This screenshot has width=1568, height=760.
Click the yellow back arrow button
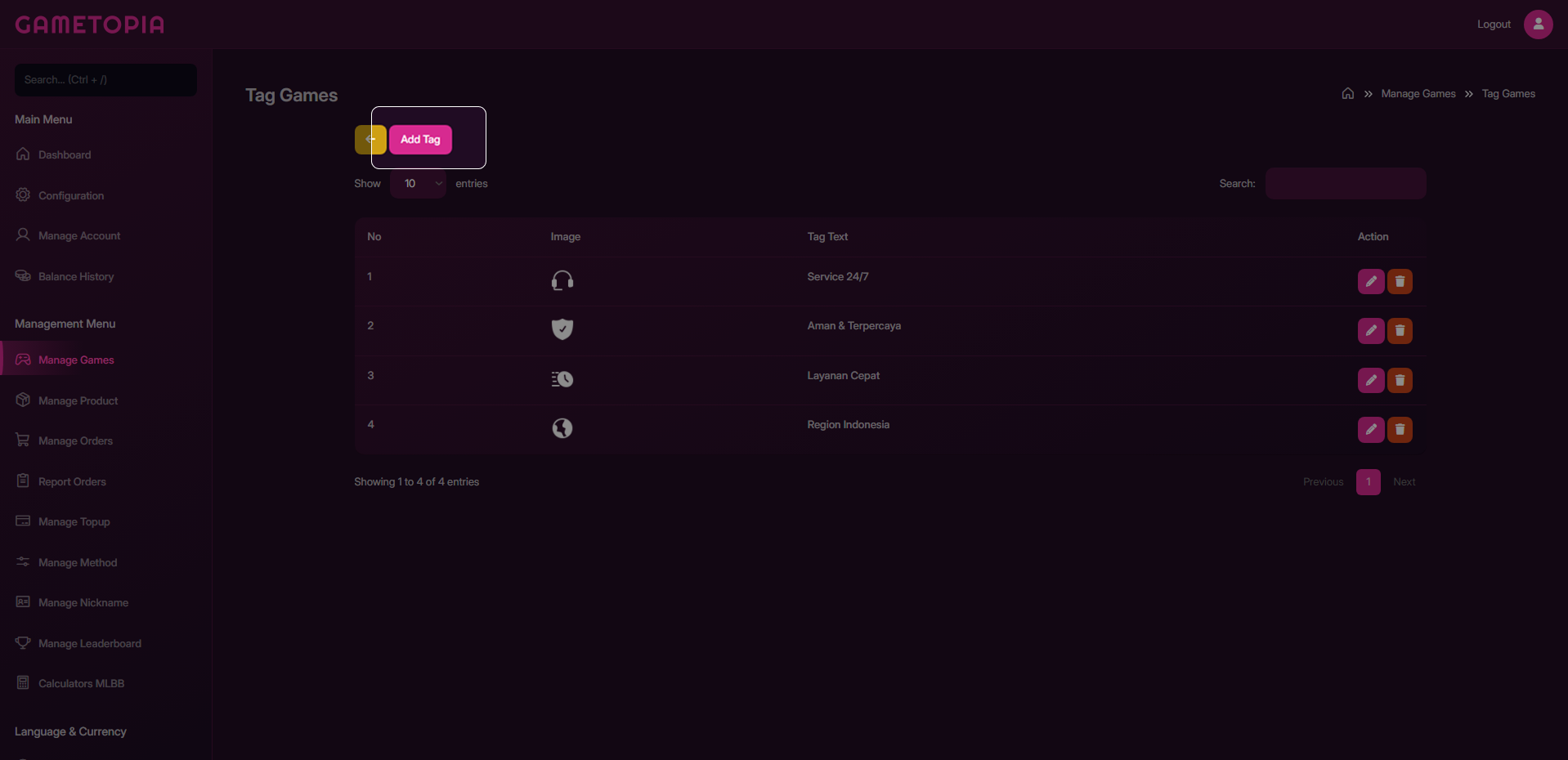370,140
